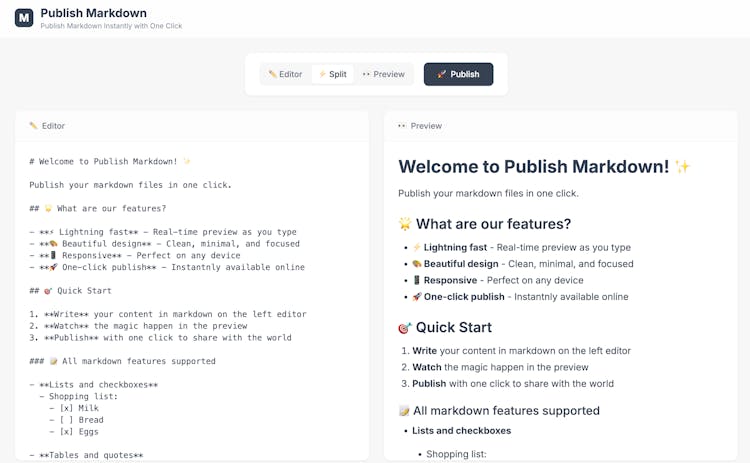Click the eyes icon in Preview panel header

pos(402,126)
